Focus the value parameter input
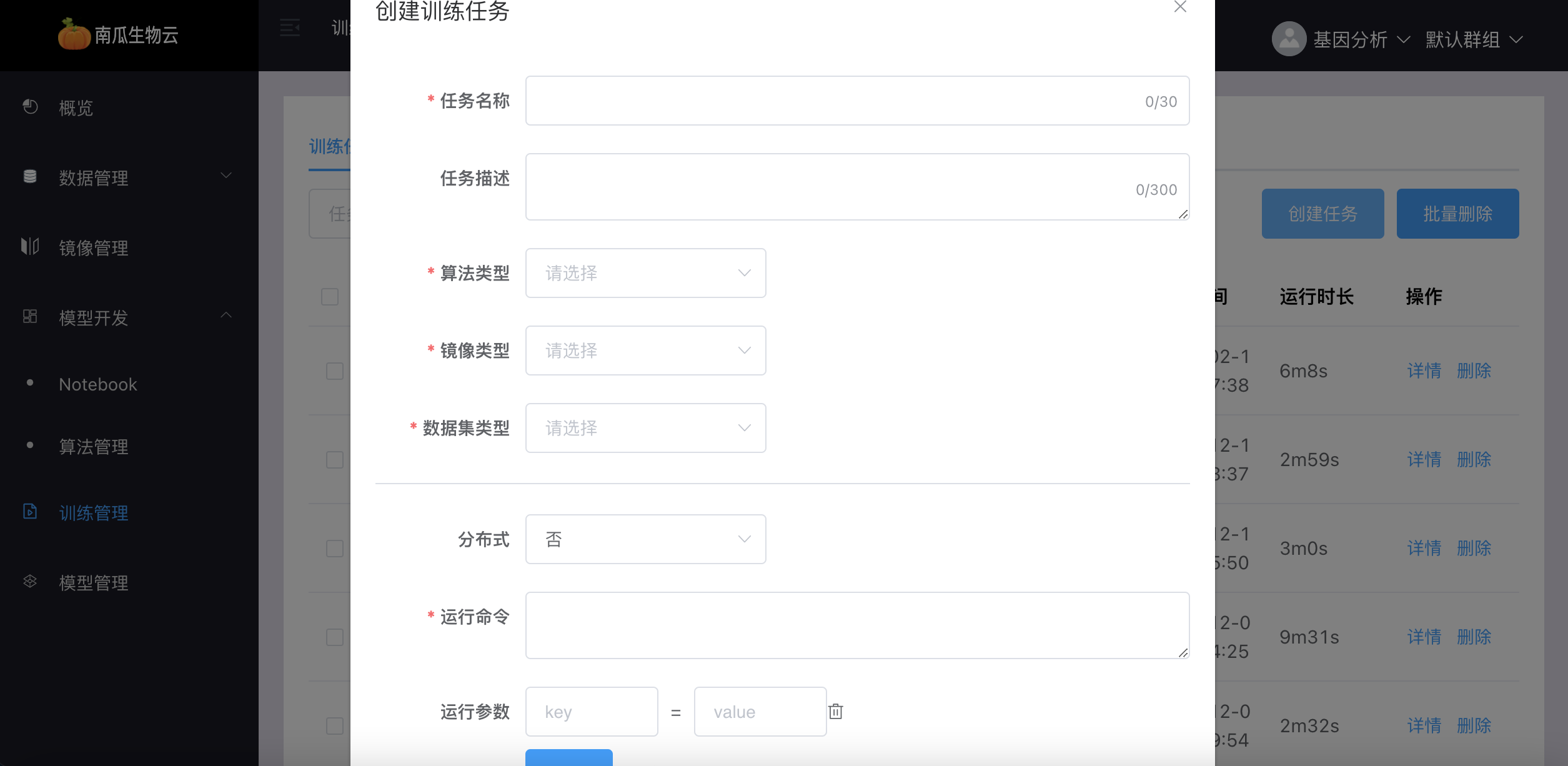The height and width of the screenshot is (766, 1568). pyautogui.click(x=760, y=712)
